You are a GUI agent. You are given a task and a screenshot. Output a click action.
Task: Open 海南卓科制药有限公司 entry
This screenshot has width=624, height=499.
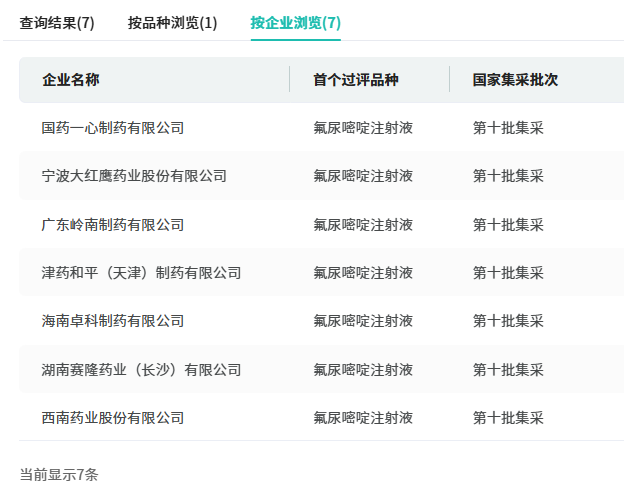click(113, 321)
